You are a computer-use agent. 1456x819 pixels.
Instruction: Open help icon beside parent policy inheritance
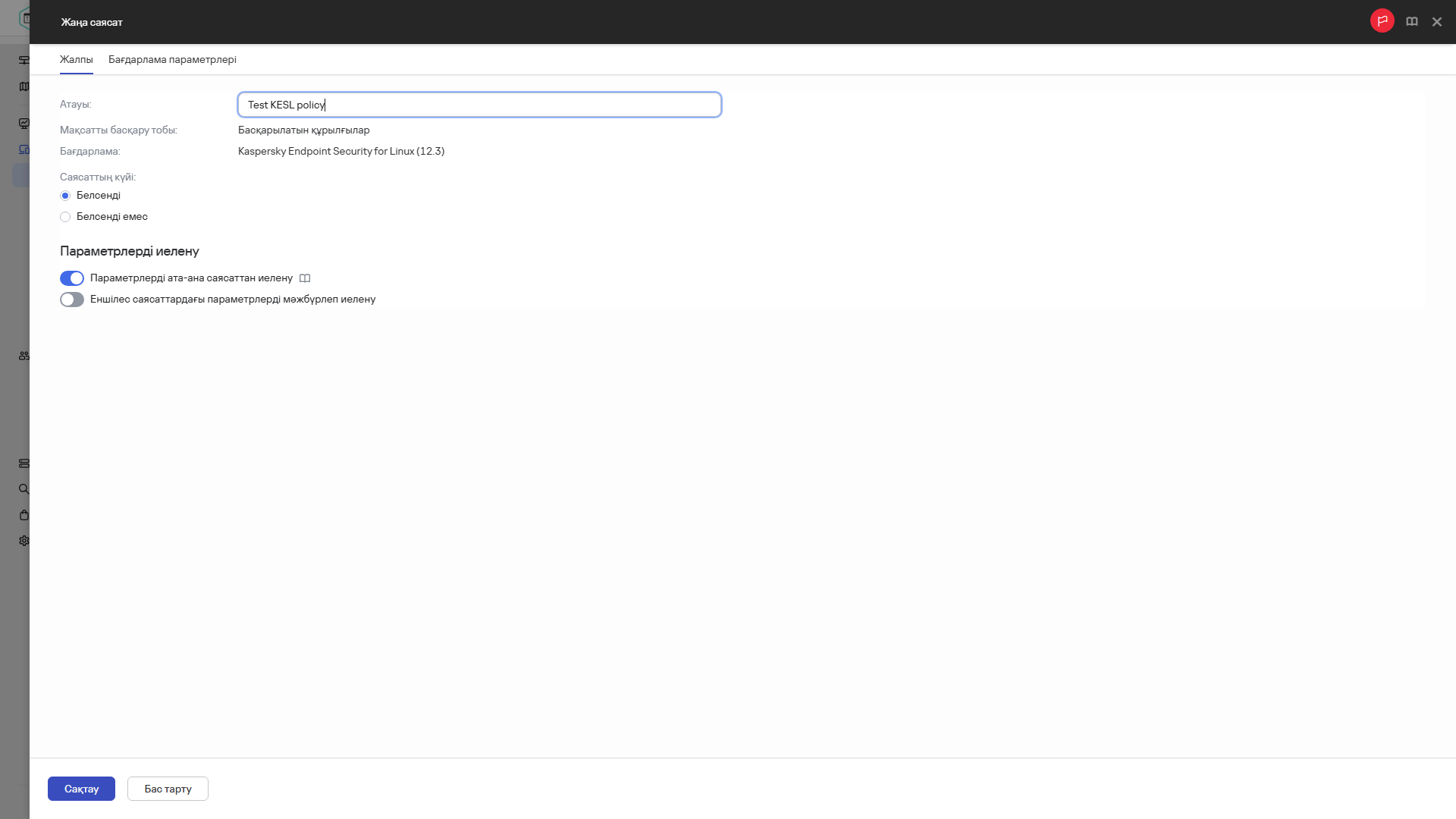click(x=305, y=278)
